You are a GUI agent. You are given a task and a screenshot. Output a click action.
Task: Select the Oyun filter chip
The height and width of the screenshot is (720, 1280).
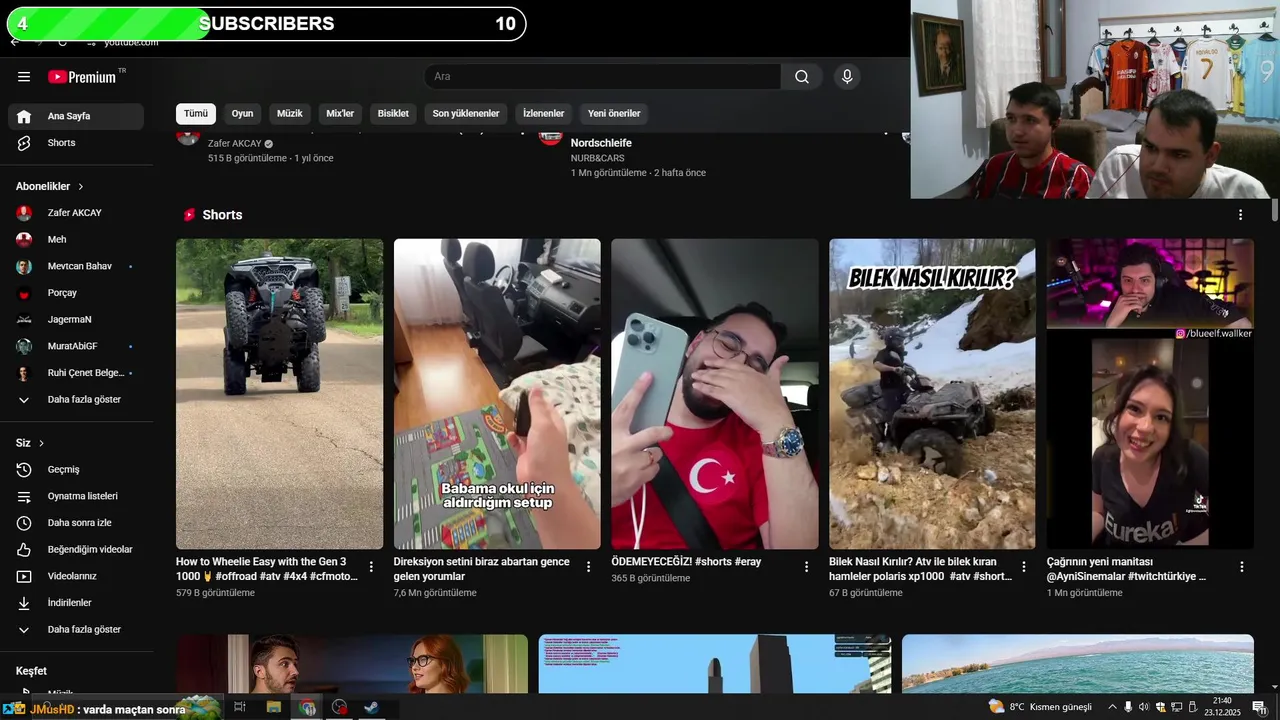point(243,113)
